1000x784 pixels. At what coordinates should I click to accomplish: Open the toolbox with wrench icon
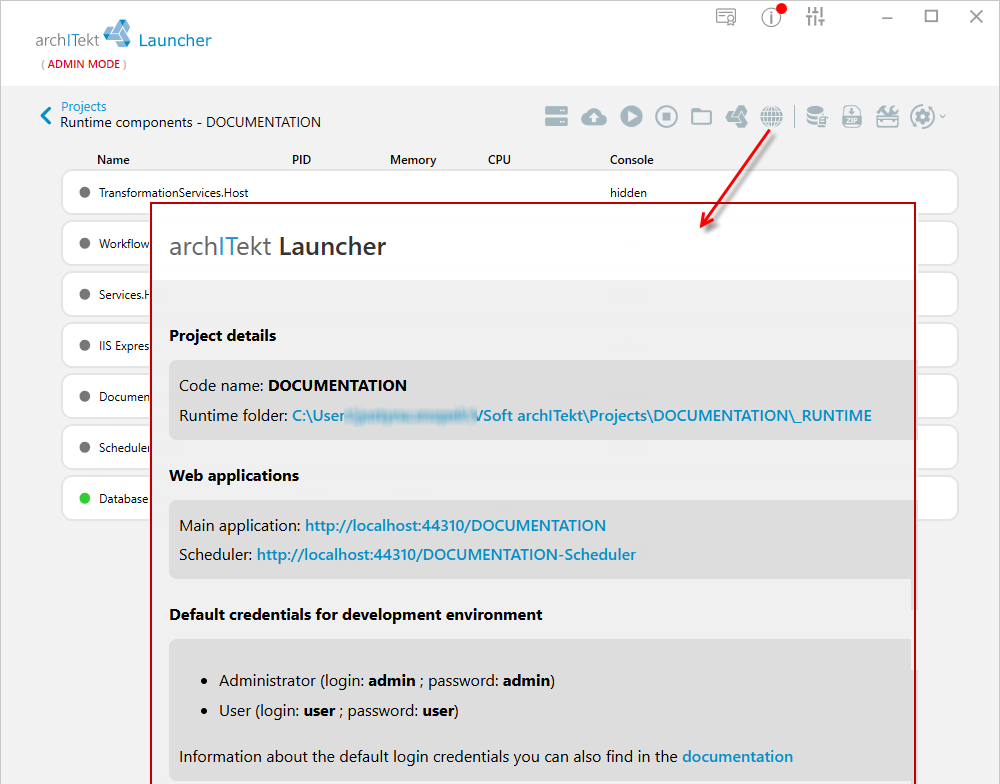tap(887, 117)
